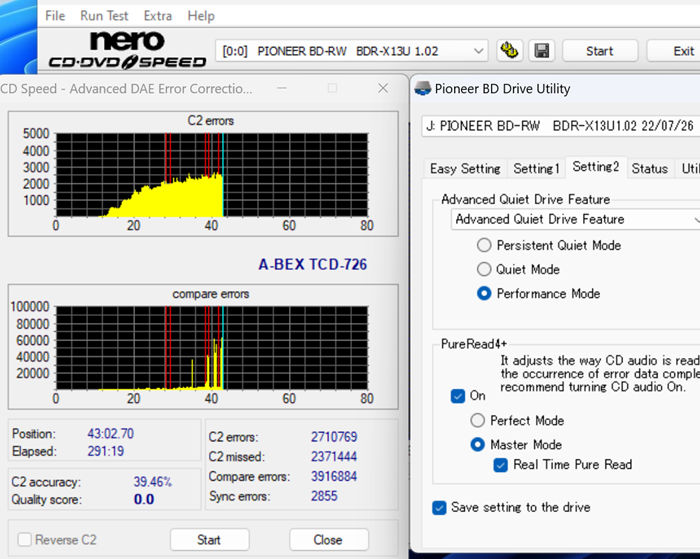The width and height of the screenshot is (700, 559).
Task: Switch to the Status tab
Action: tap(650, 169)
